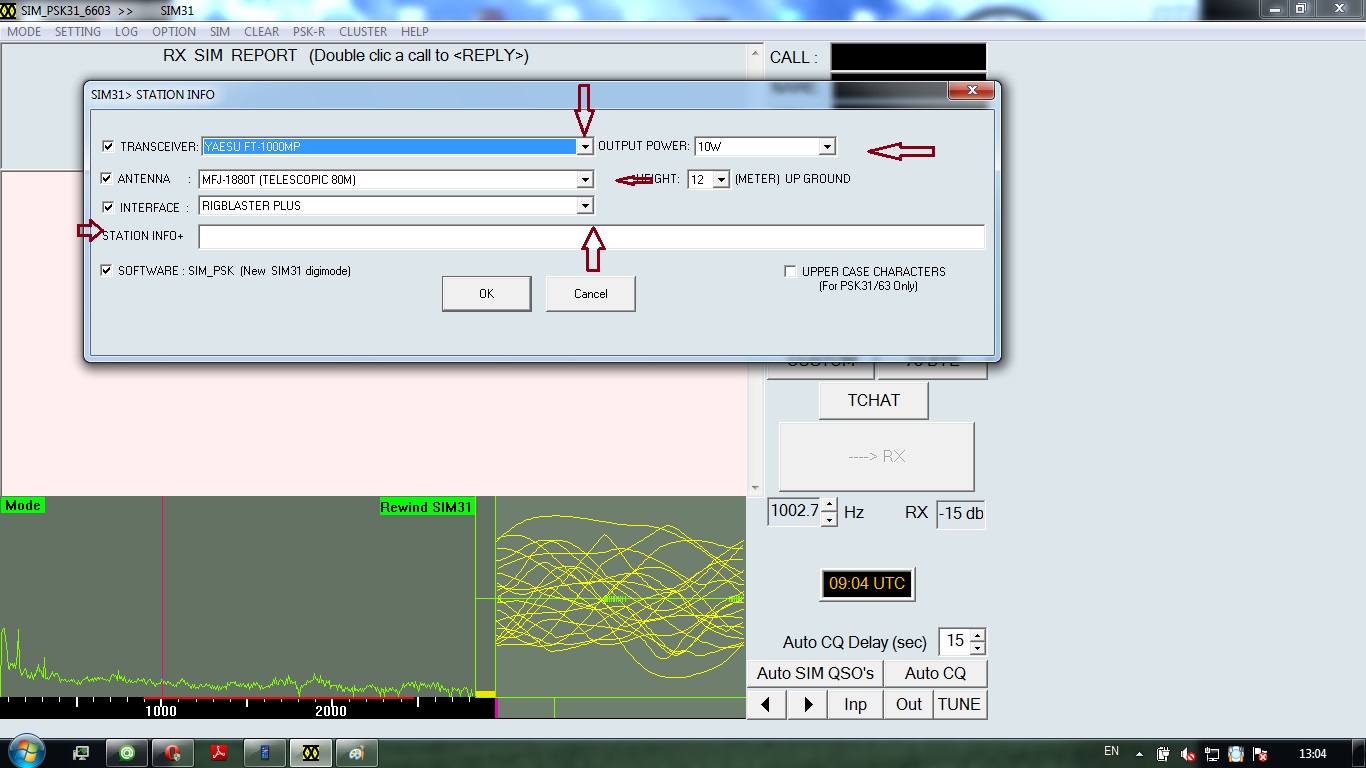Open the MODE menu
This screenshot has height=768, width=1366.
tap(24, 32)
